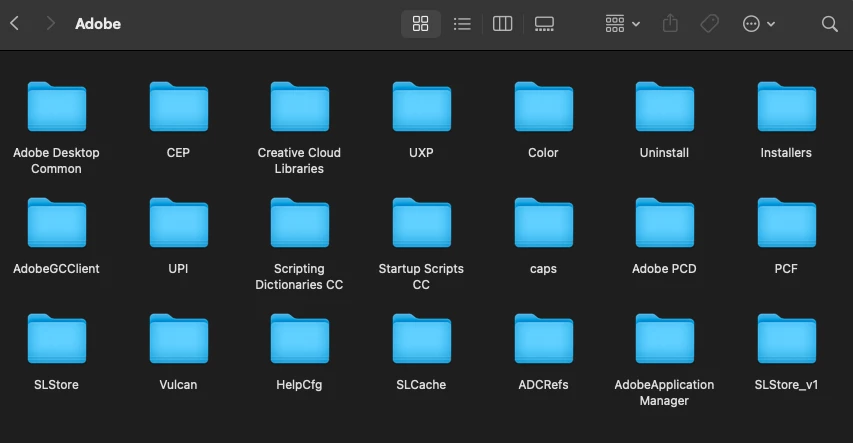Go forward using the right chevron

click(51, 23)
